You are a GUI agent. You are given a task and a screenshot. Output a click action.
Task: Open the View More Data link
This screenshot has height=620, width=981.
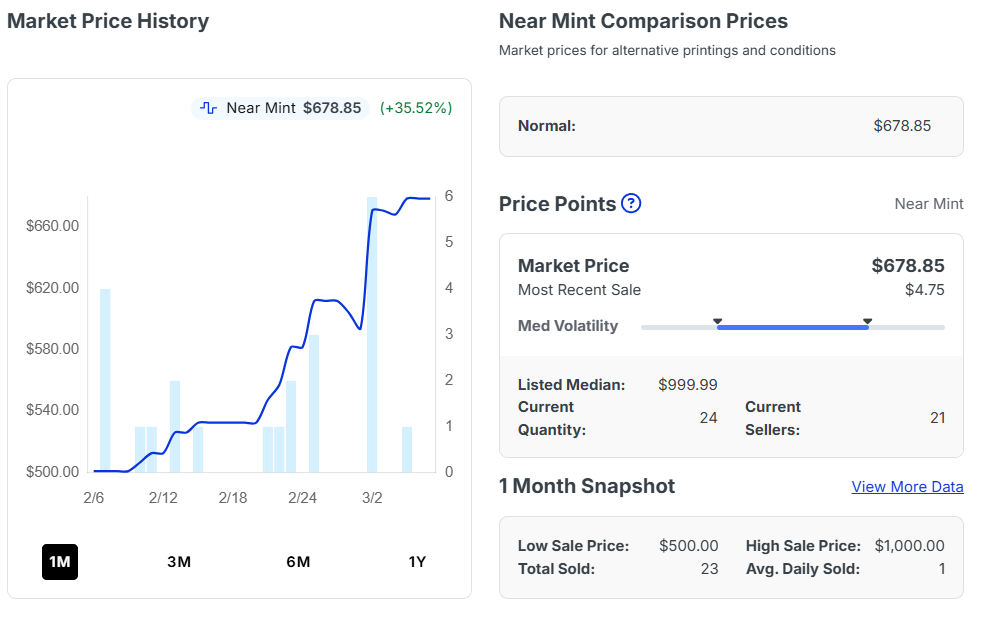coord(907,487)
